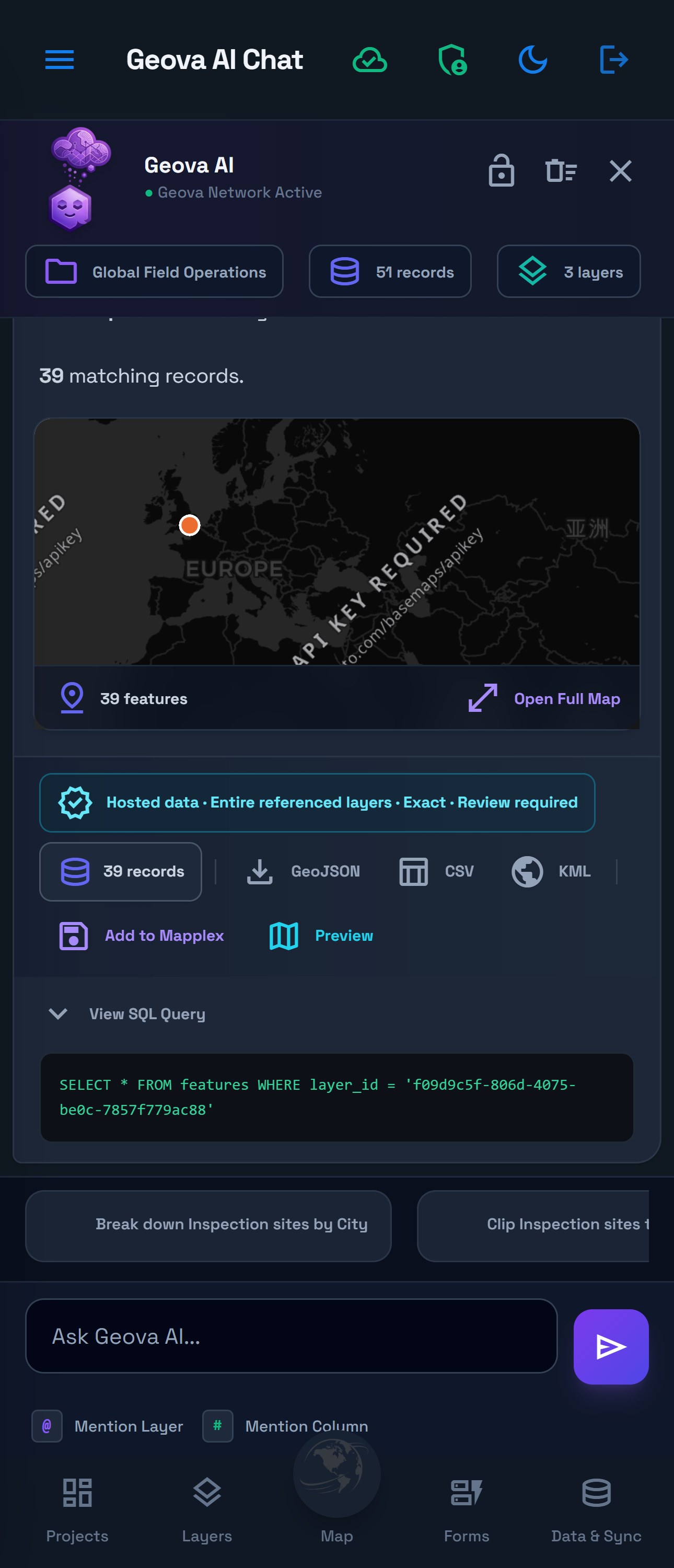Click the Add to Mapplex save icon

[x=74, y=936]
